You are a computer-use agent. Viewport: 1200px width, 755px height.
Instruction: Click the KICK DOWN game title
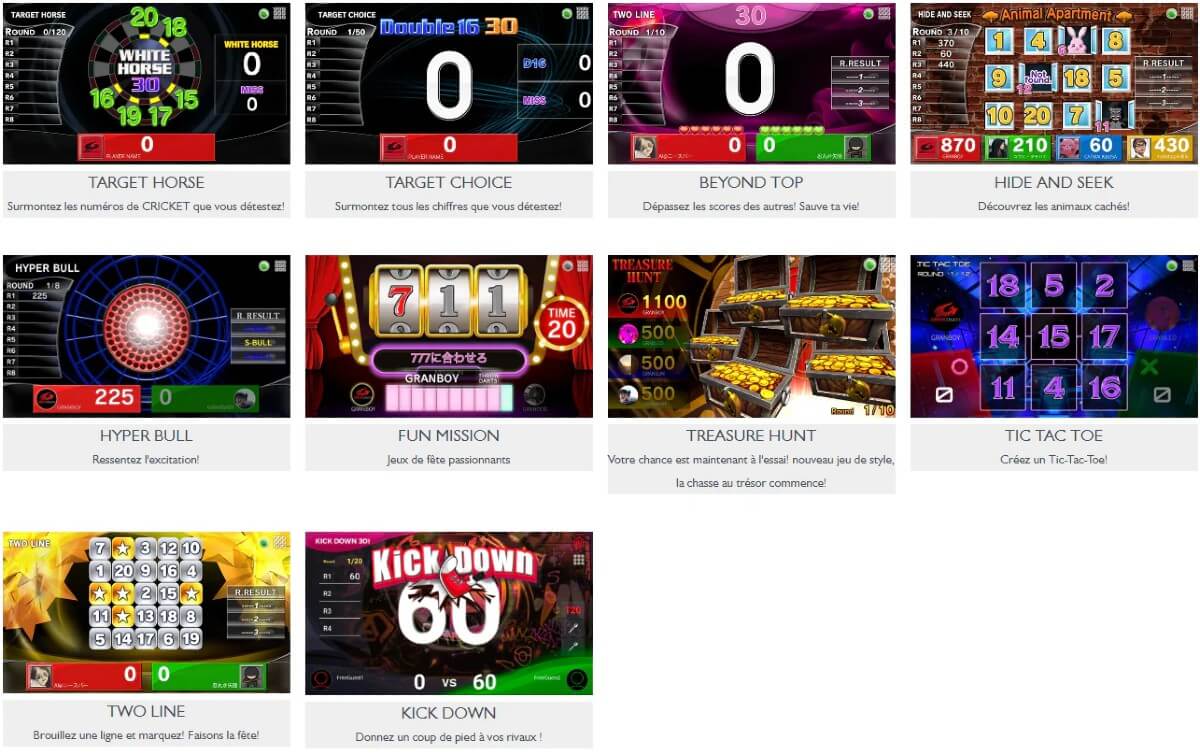(x=449, y=713)
